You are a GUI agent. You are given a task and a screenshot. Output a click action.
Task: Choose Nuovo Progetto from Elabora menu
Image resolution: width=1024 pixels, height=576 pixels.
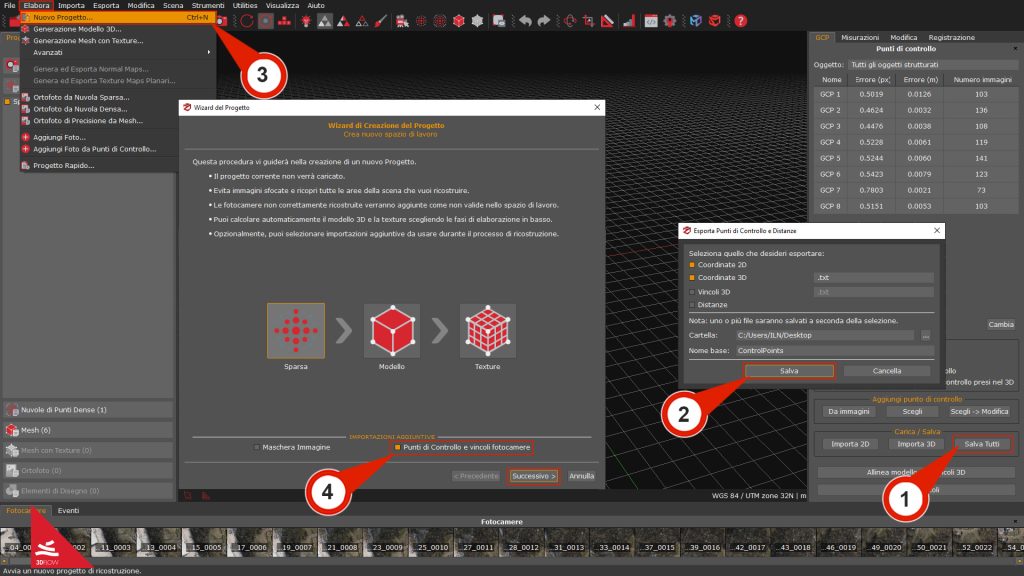tap(118, 18)
